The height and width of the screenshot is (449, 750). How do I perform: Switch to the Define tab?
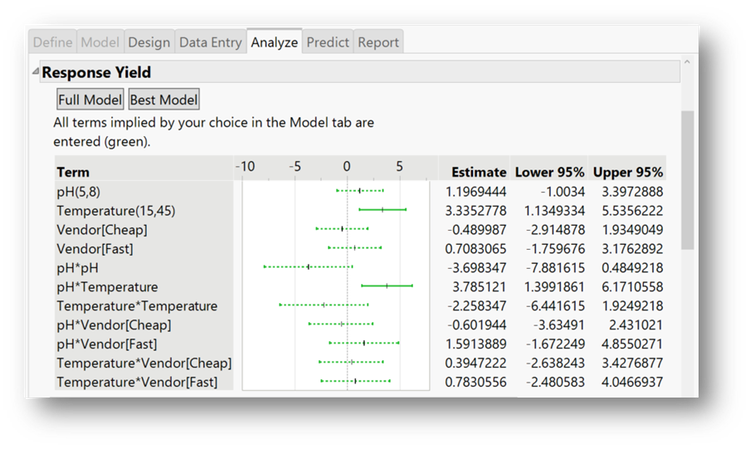point(50,42)
